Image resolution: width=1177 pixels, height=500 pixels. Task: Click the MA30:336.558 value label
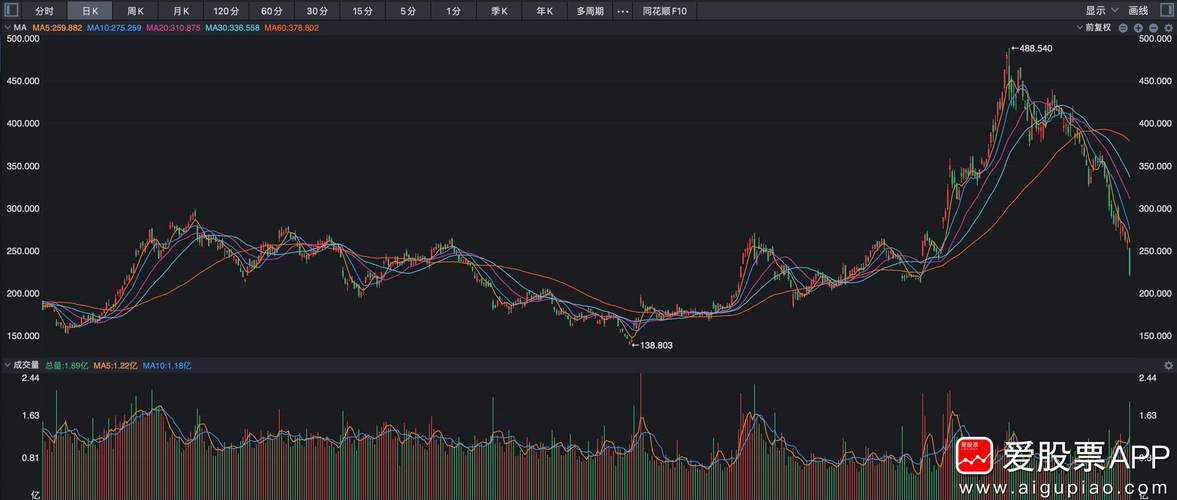click(233, 28)
